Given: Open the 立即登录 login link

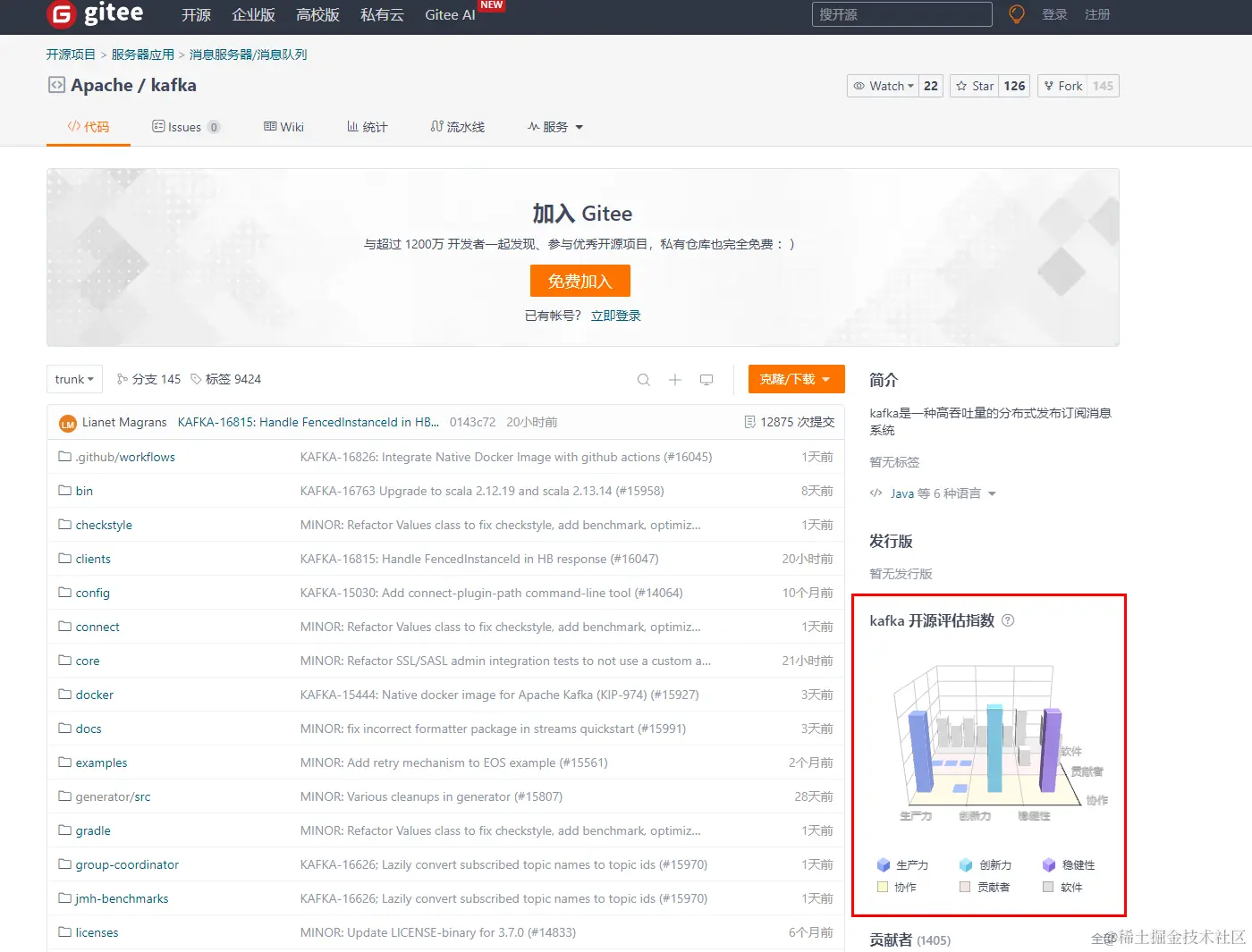Looking at the screenshot, I should click(615, 315).
